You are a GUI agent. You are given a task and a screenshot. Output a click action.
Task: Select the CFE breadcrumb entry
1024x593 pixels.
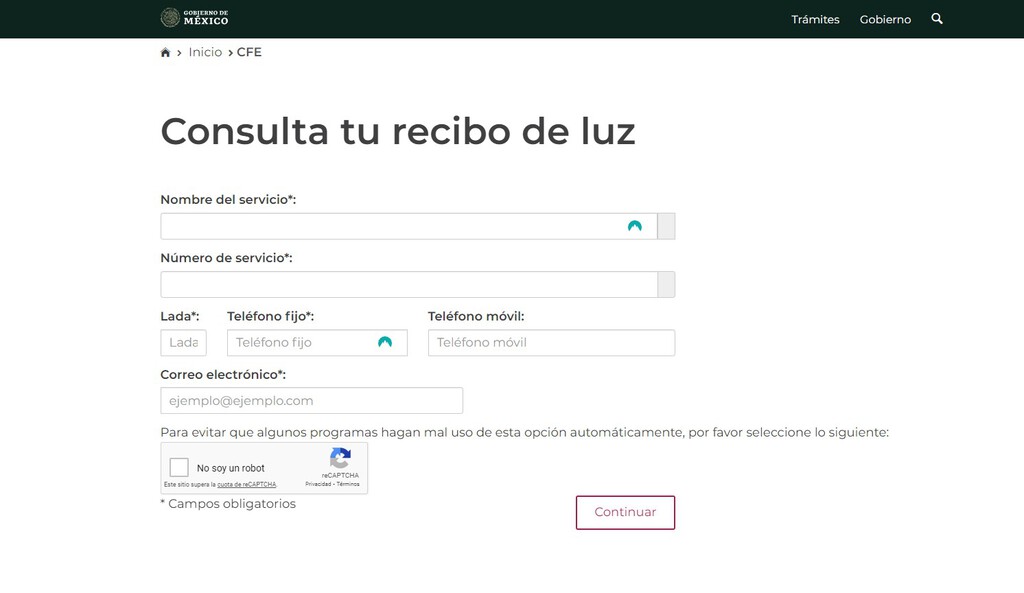(x=249, y=51)
